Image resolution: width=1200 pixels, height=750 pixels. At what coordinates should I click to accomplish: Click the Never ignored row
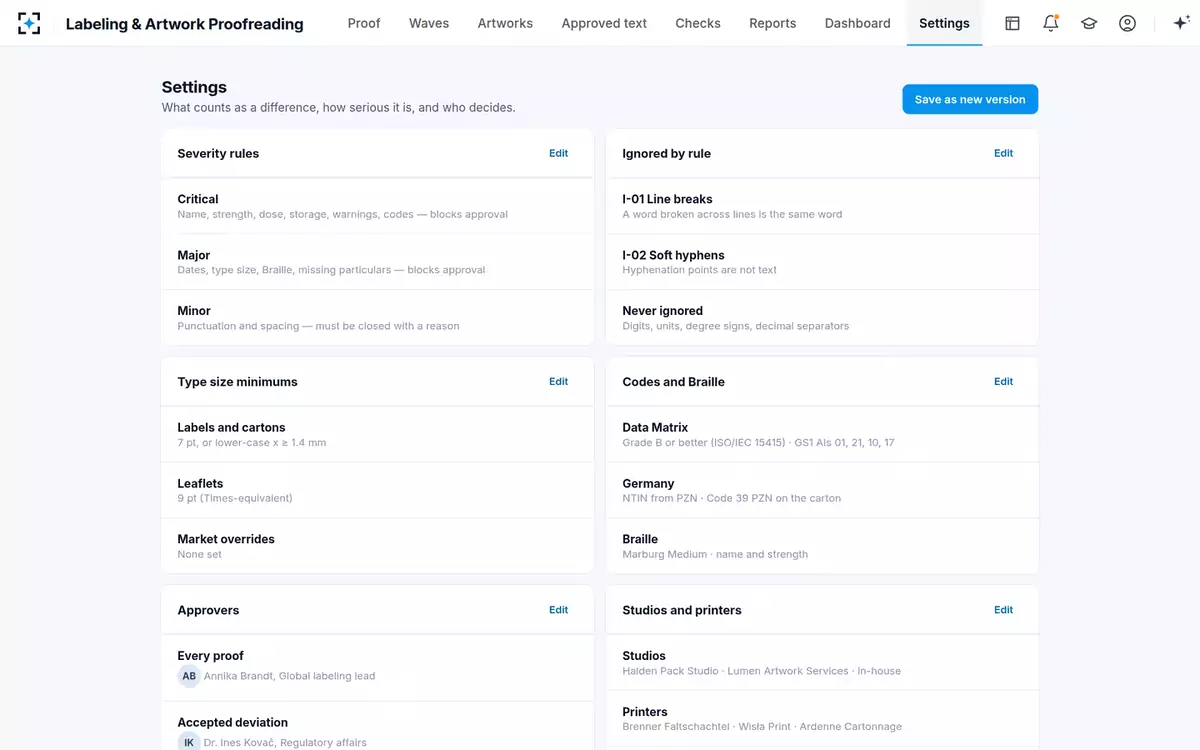822,318
